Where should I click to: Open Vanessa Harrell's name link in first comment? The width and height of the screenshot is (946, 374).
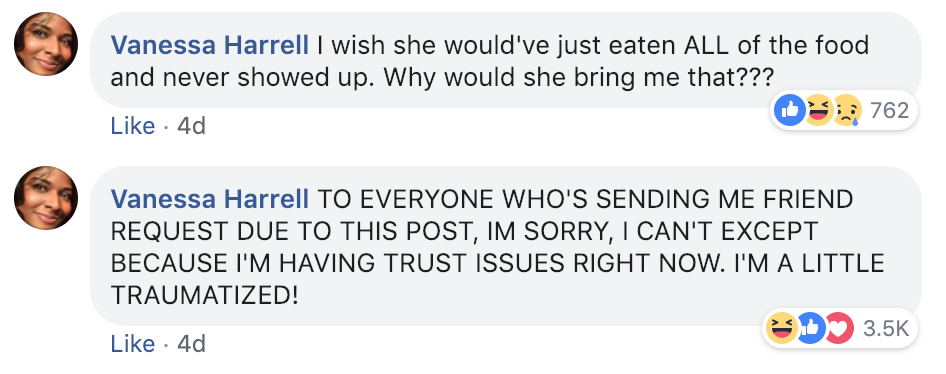pos(210,46)
